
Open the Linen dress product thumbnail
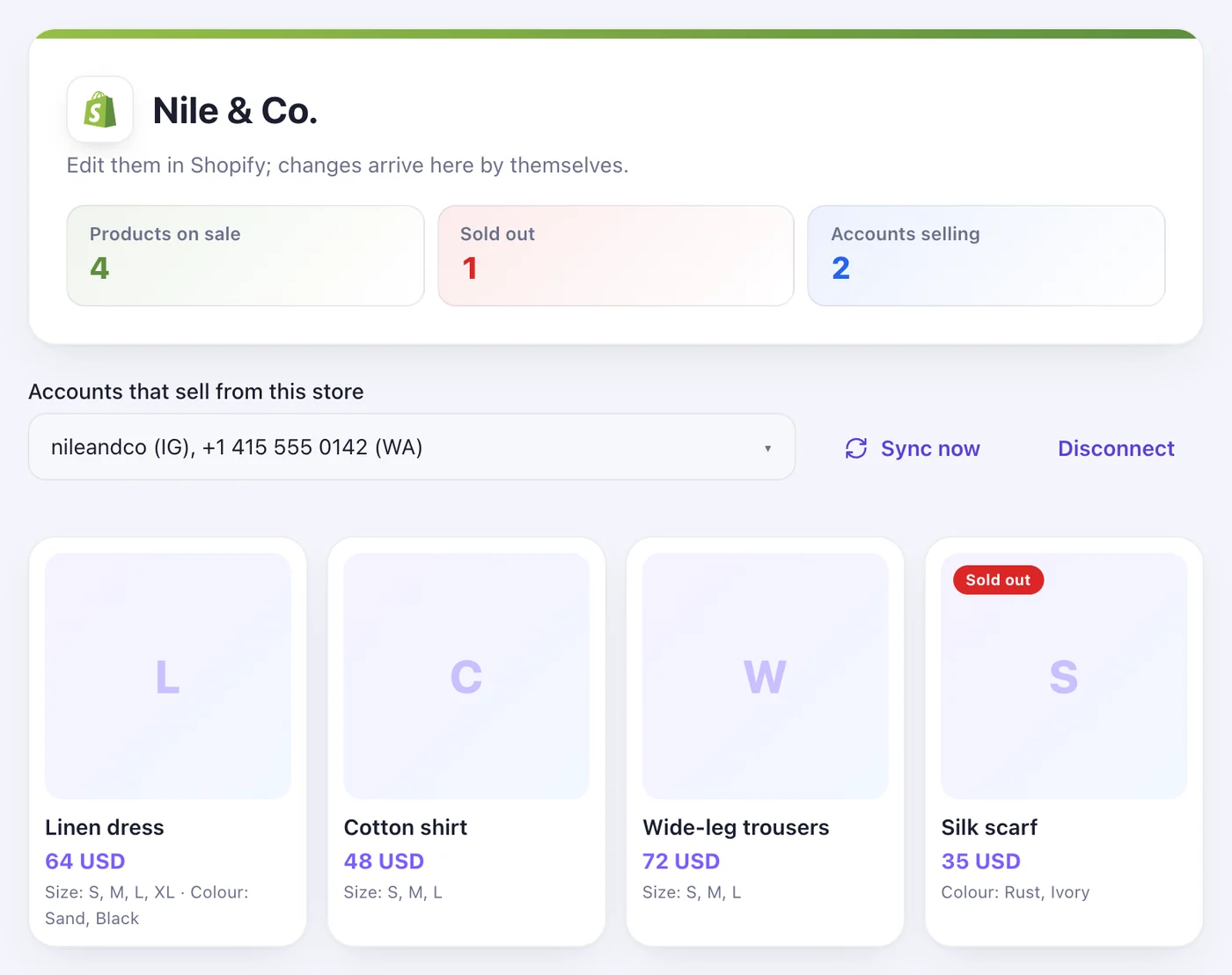click(168, 676)
